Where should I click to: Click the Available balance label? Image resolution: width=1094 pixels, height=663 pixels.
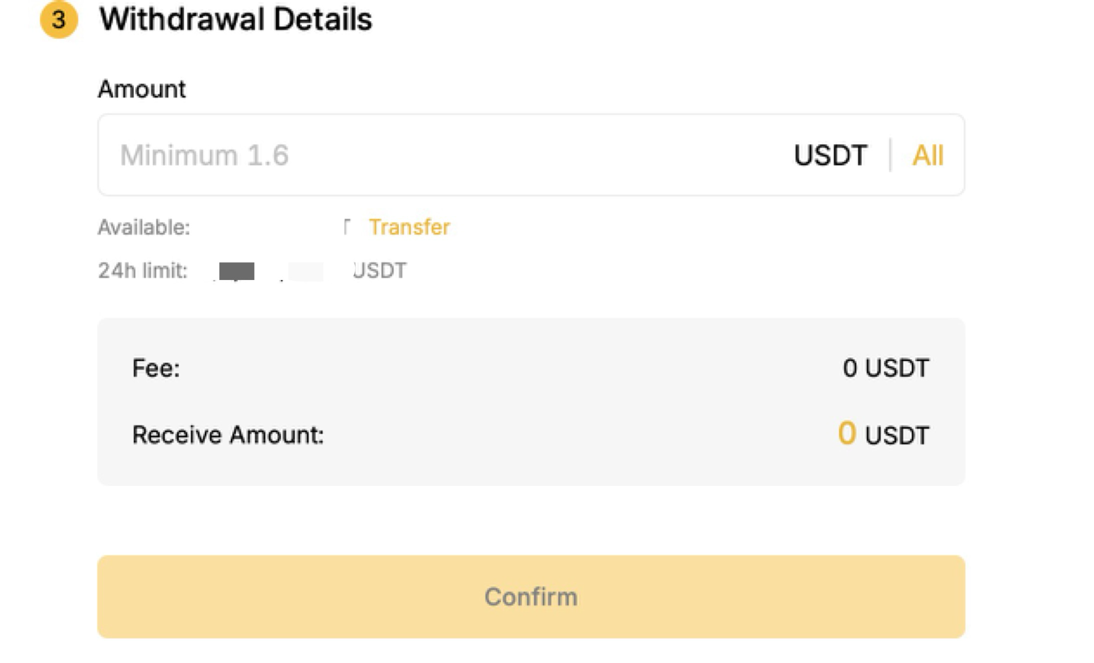[x=143, y=227]
